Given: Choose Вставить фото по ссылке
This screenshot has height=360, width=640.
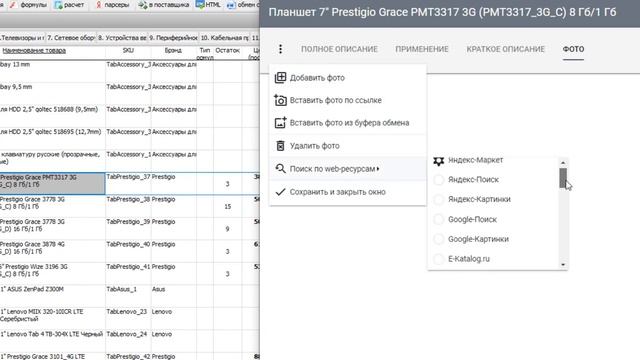Looking at the screenshot, I should click(x=348, y=100).
